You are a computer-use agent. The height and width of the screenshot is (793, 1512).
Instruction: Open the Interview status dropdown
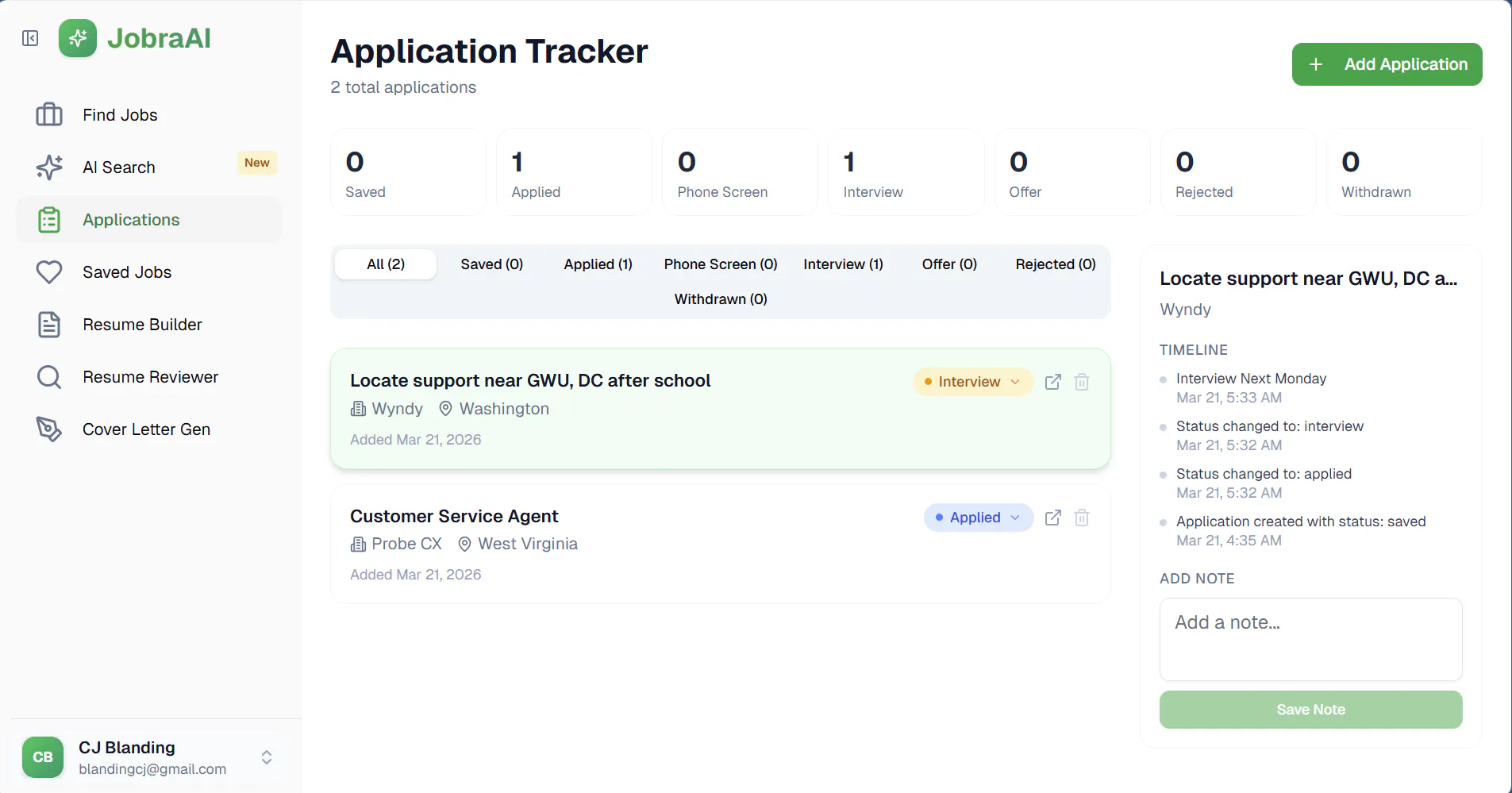[973, 382]
